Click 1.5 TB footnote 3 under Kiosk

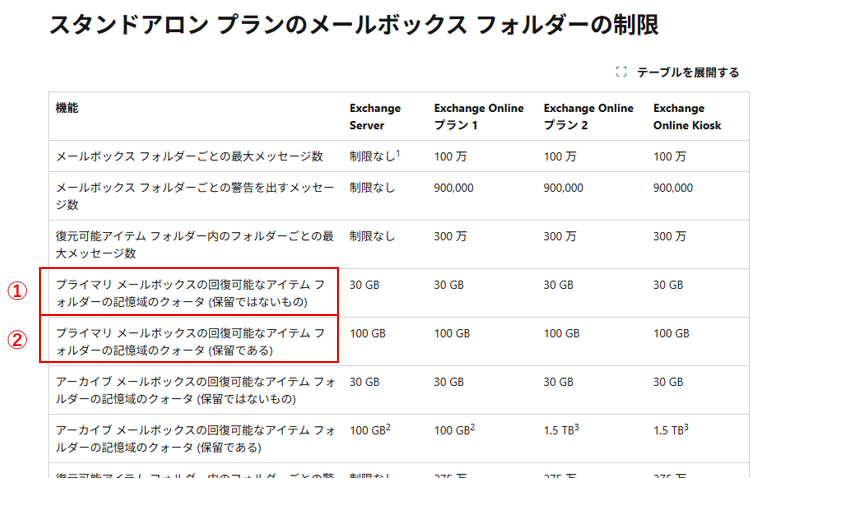point(671,430)
